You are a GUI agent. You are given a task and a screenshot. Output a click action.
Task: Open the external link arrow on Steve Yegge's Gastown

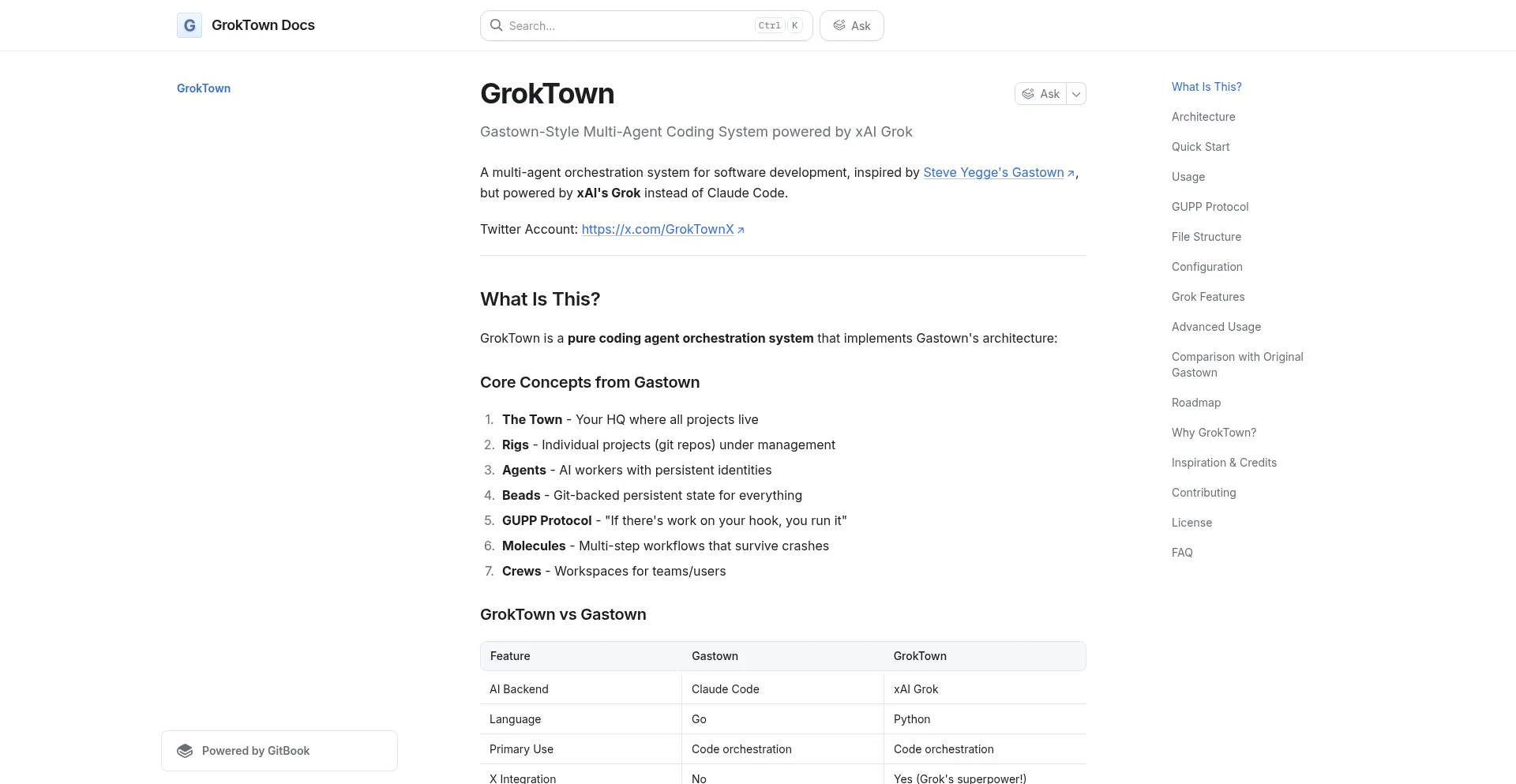(1071, 173)
